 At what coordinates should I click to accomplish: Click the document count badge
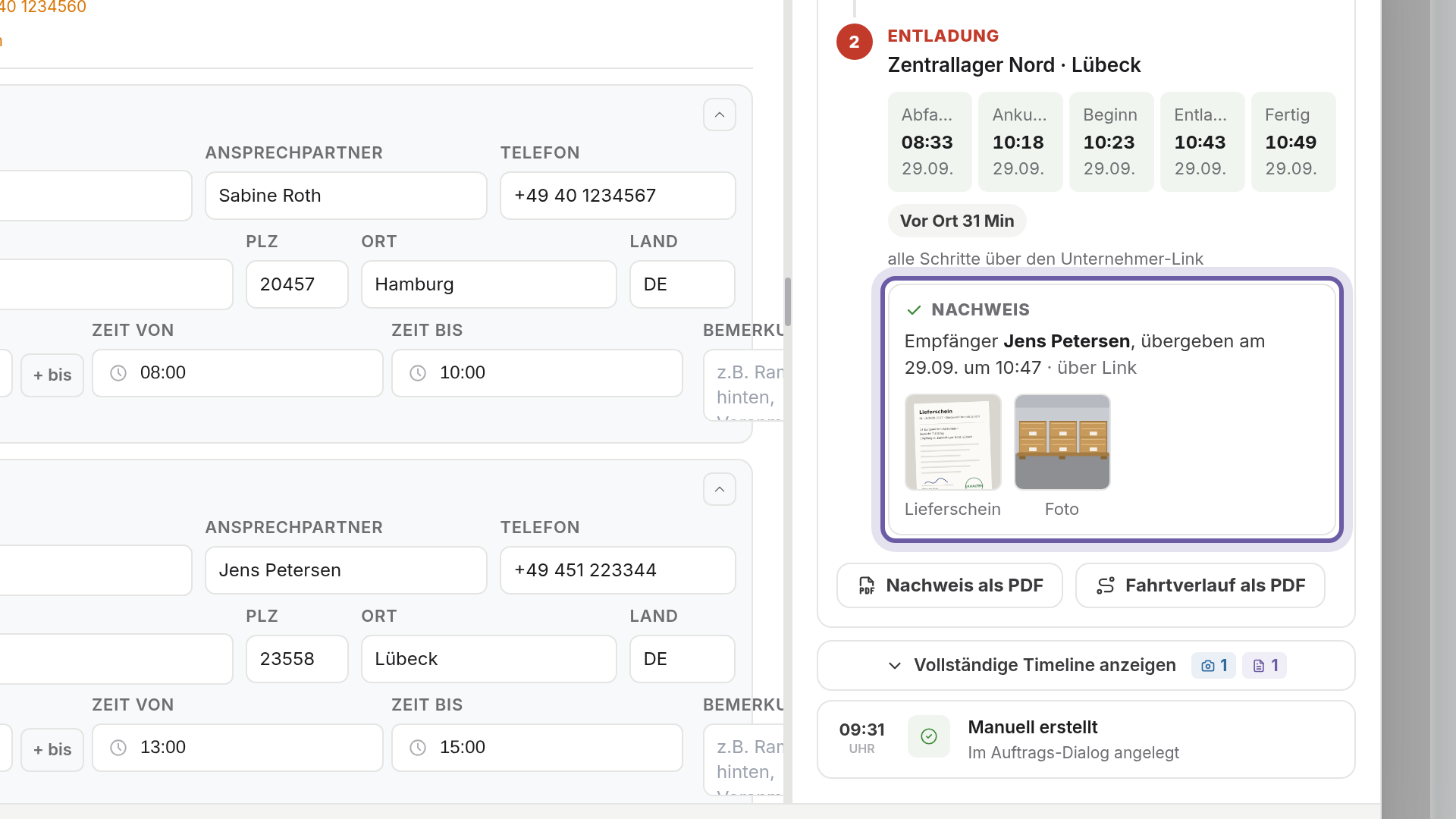[1264, 665]
